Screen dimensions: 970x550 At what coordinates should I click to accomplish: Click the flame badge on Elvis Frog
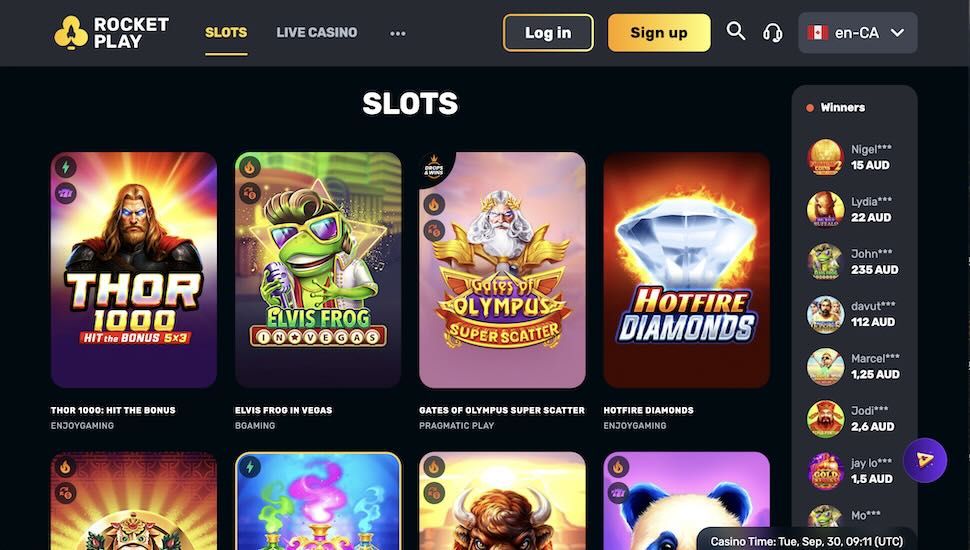(250, 167)
